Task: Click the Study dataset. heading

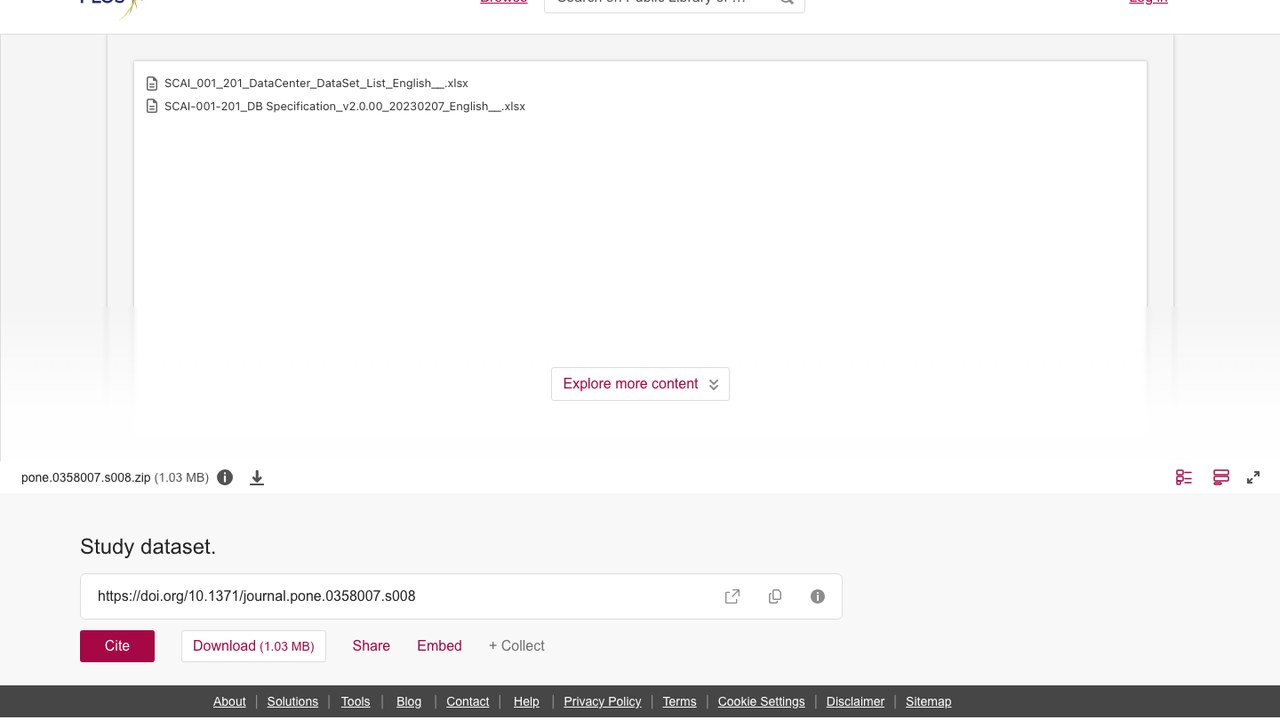Action: click(x=148, y=547)
